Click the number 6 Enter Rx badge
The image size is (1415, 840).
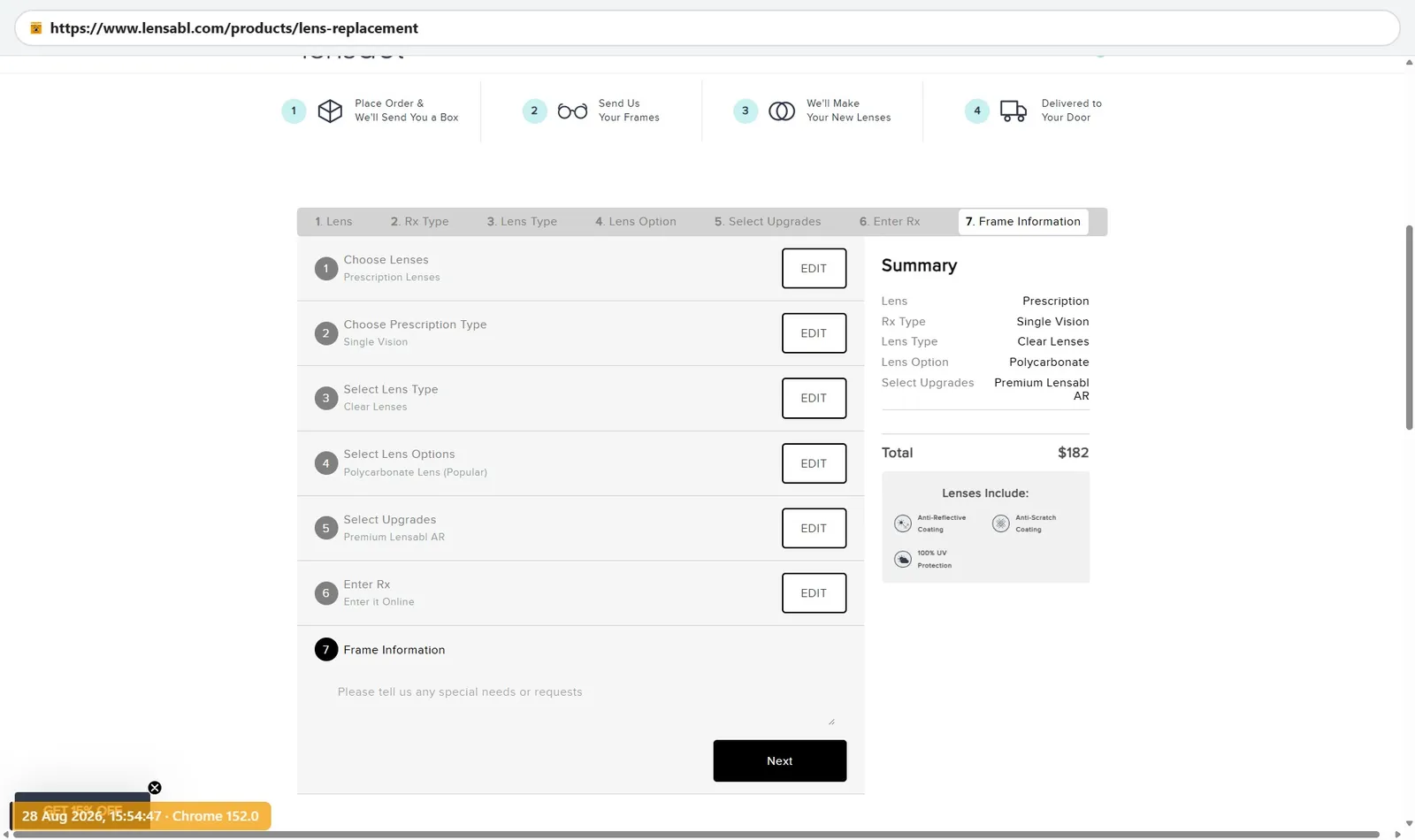(x=326, y=593)
